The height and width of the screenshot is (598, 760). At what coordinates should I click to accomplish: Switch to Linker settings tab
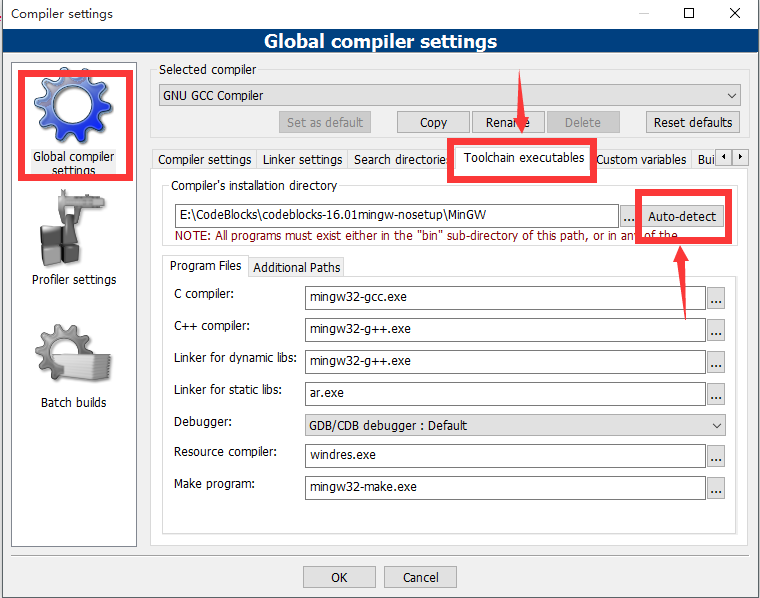click(x=302, y=160)
